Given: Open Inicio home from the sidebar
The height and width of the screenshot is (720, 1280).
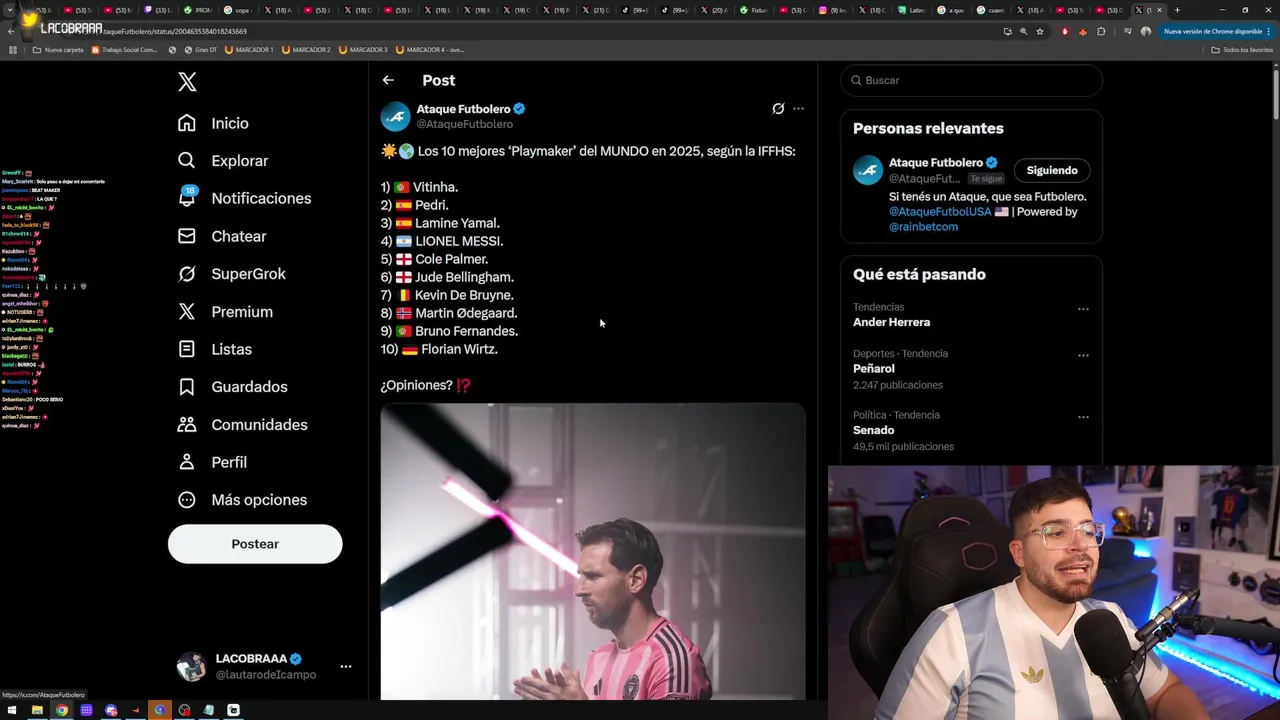Looking at the screenshot, I should pos(213,123).
